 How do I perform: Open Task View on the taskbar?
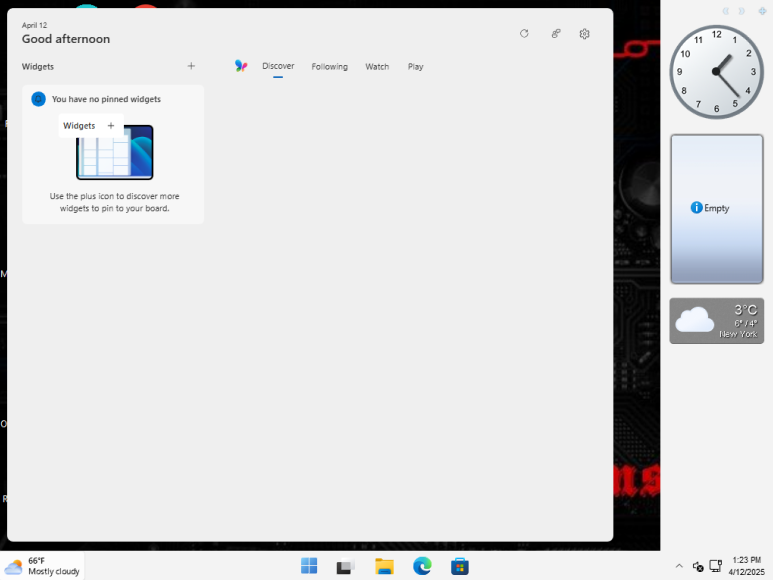346,566
